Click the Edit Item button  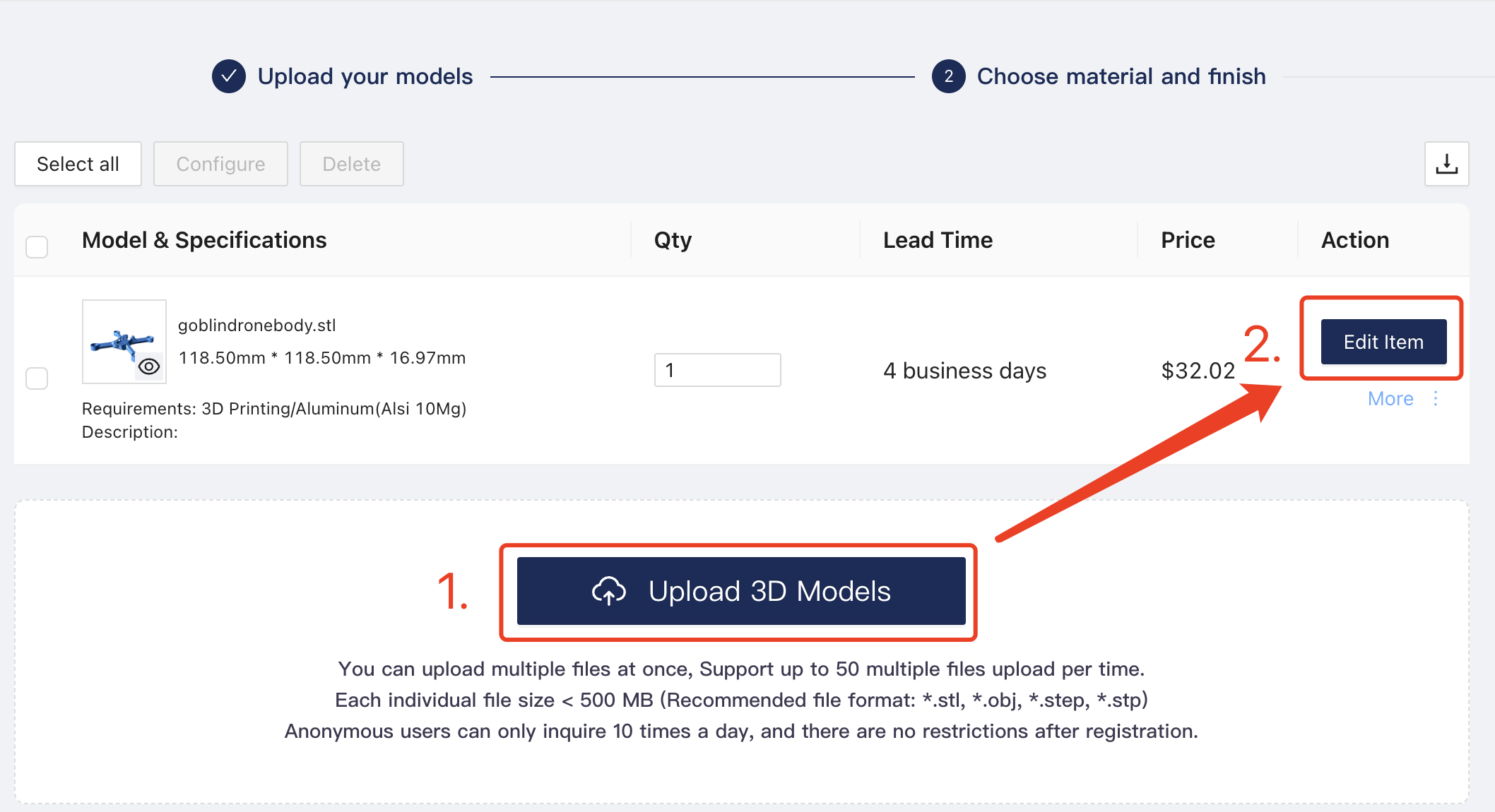tap(1383, 341)
